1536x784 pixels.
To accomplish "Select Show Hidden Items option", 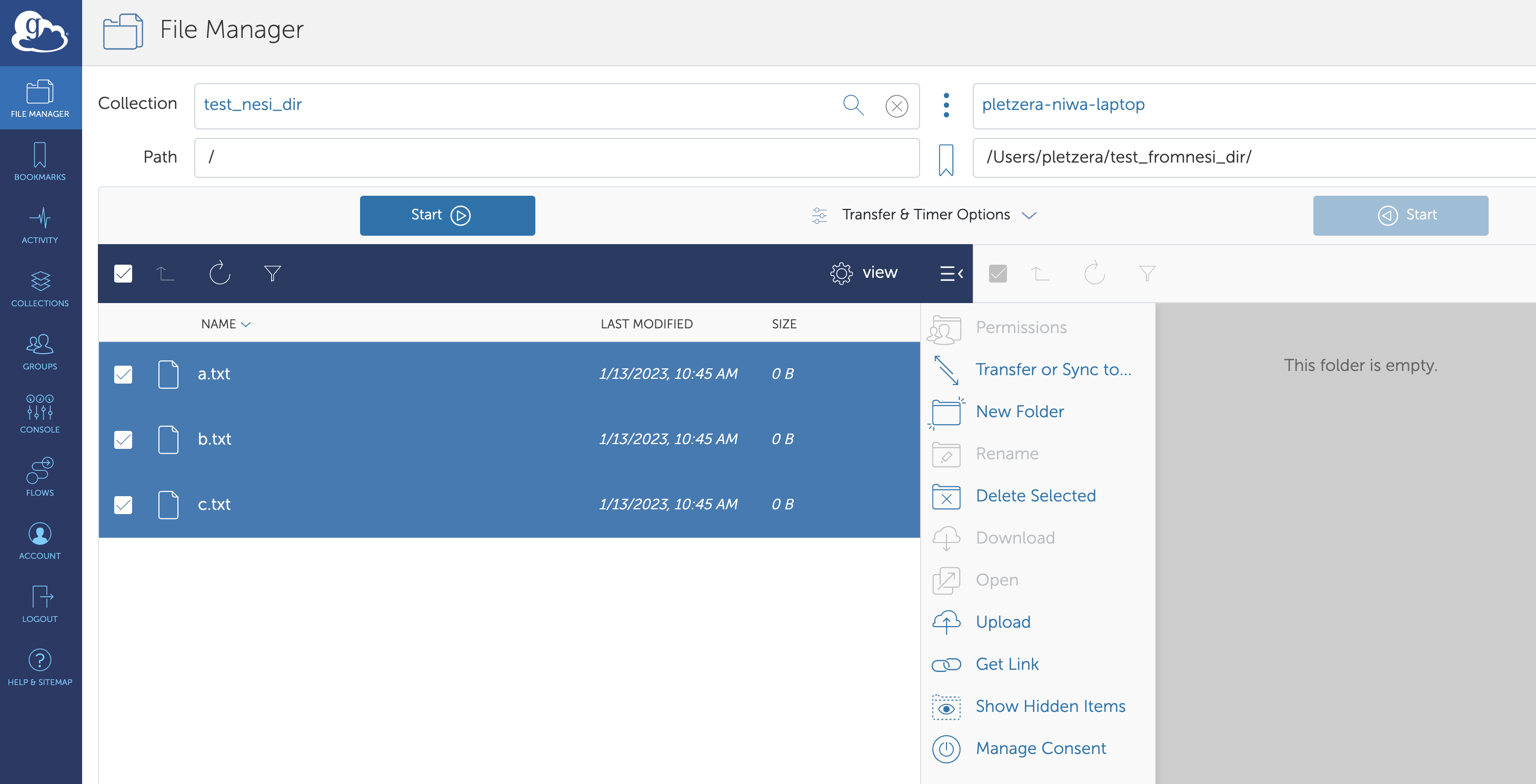I will pyautogui.click(x=1050, y=706).
